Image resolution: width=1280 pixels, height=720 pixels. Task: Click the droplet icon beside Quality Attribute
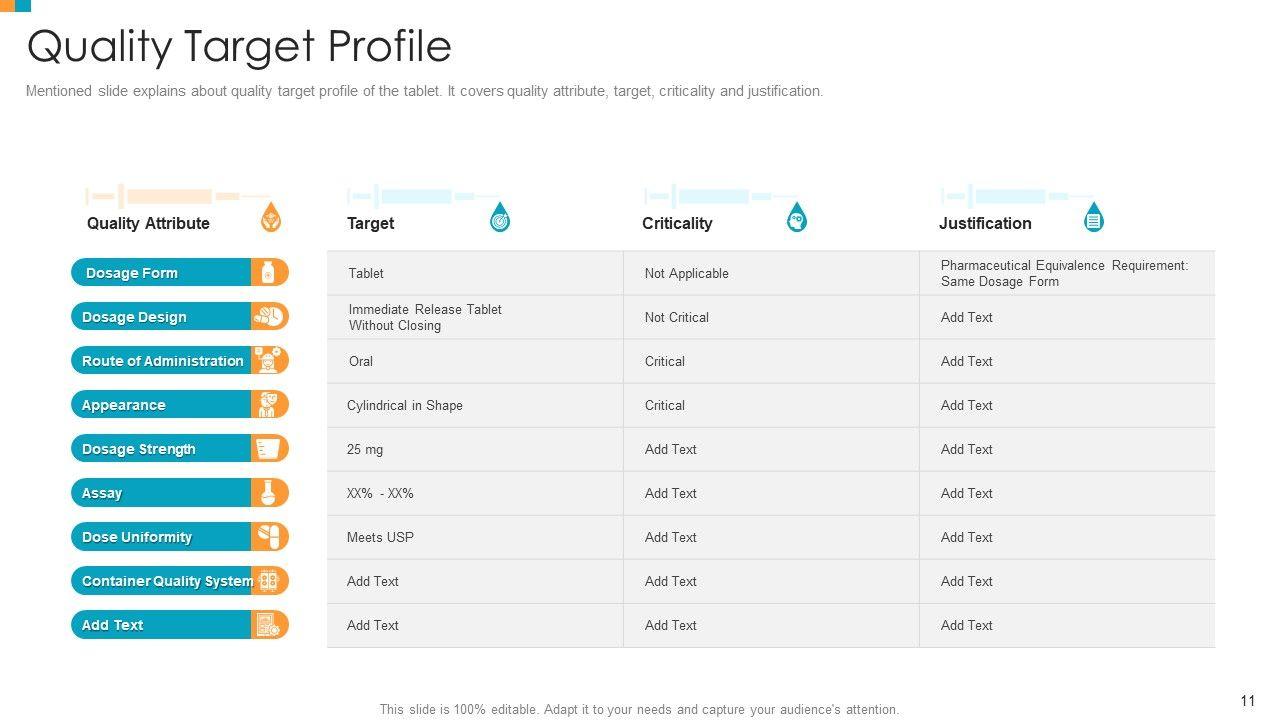click(271, 218)
